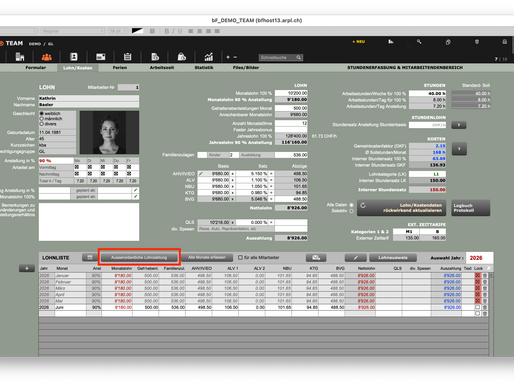Toggle Lock checkbox for Juni row
The height and width of the screenshot is (386, 514).
[477, 307]
